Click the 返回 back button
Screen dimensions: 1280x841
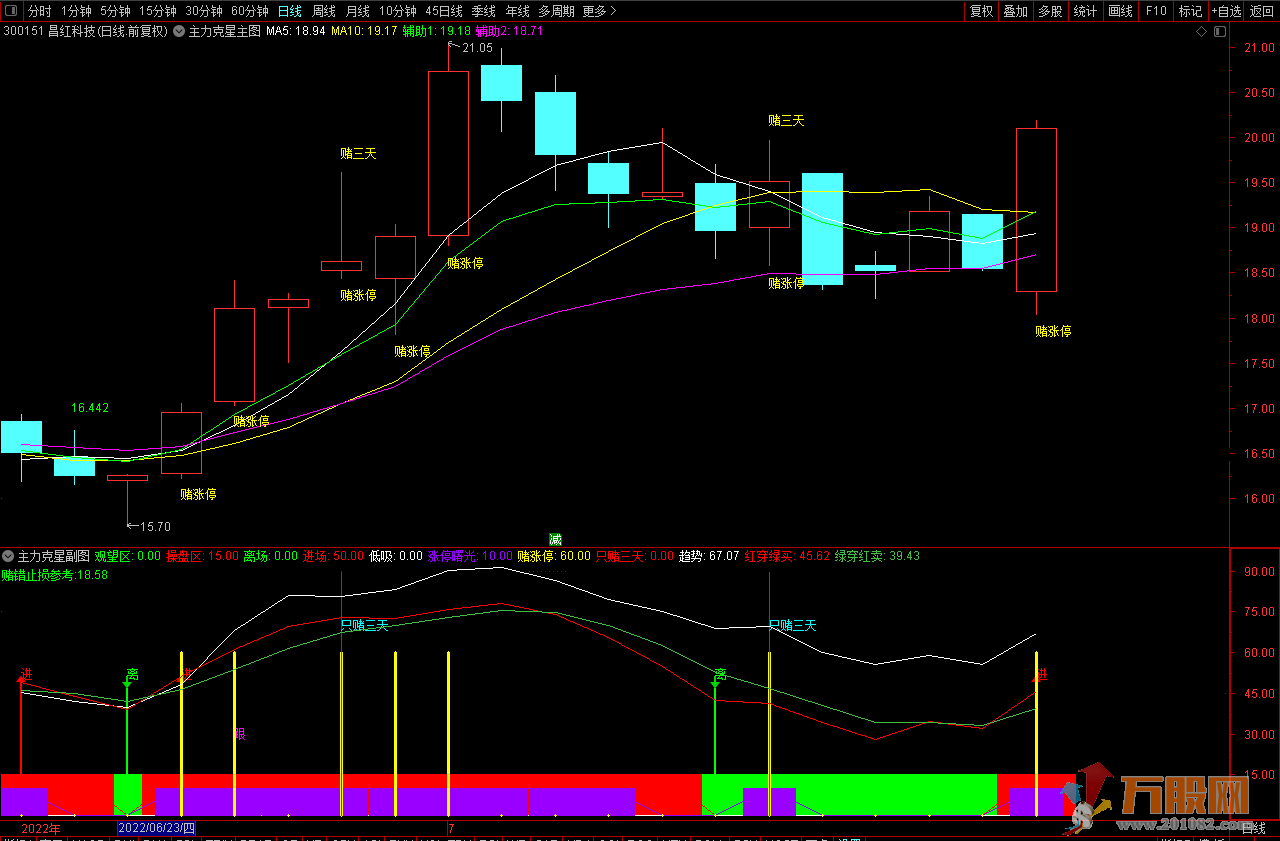1262,11
